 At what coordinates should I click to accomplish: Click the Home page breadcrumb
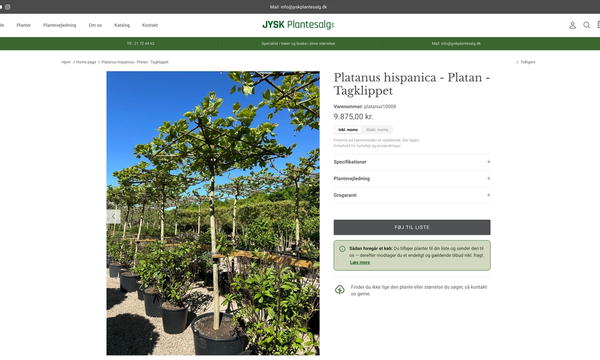(86, 62)
